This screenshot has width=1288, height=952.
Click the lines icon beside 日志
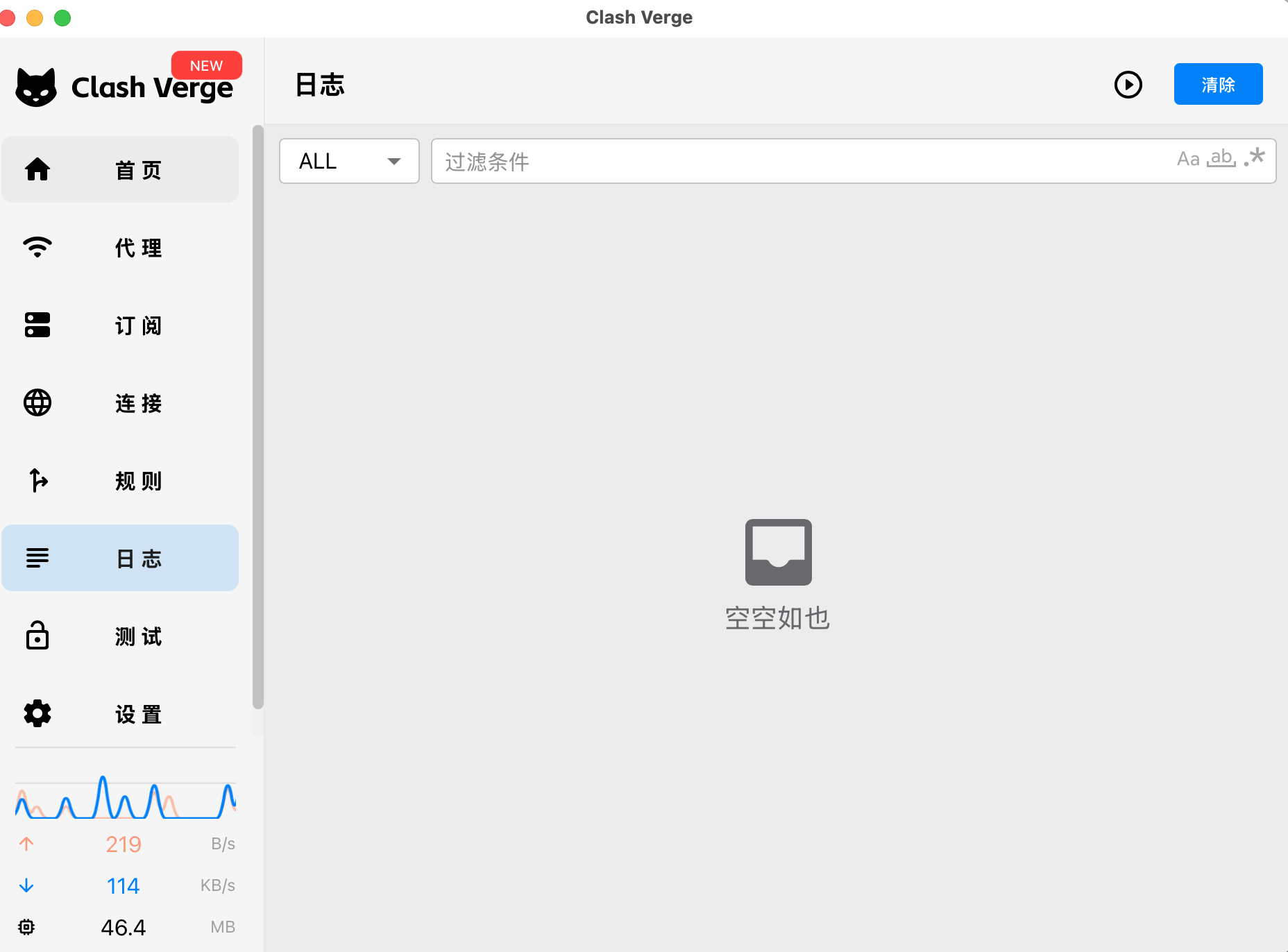pyautogui.click(x=37, y=558)
